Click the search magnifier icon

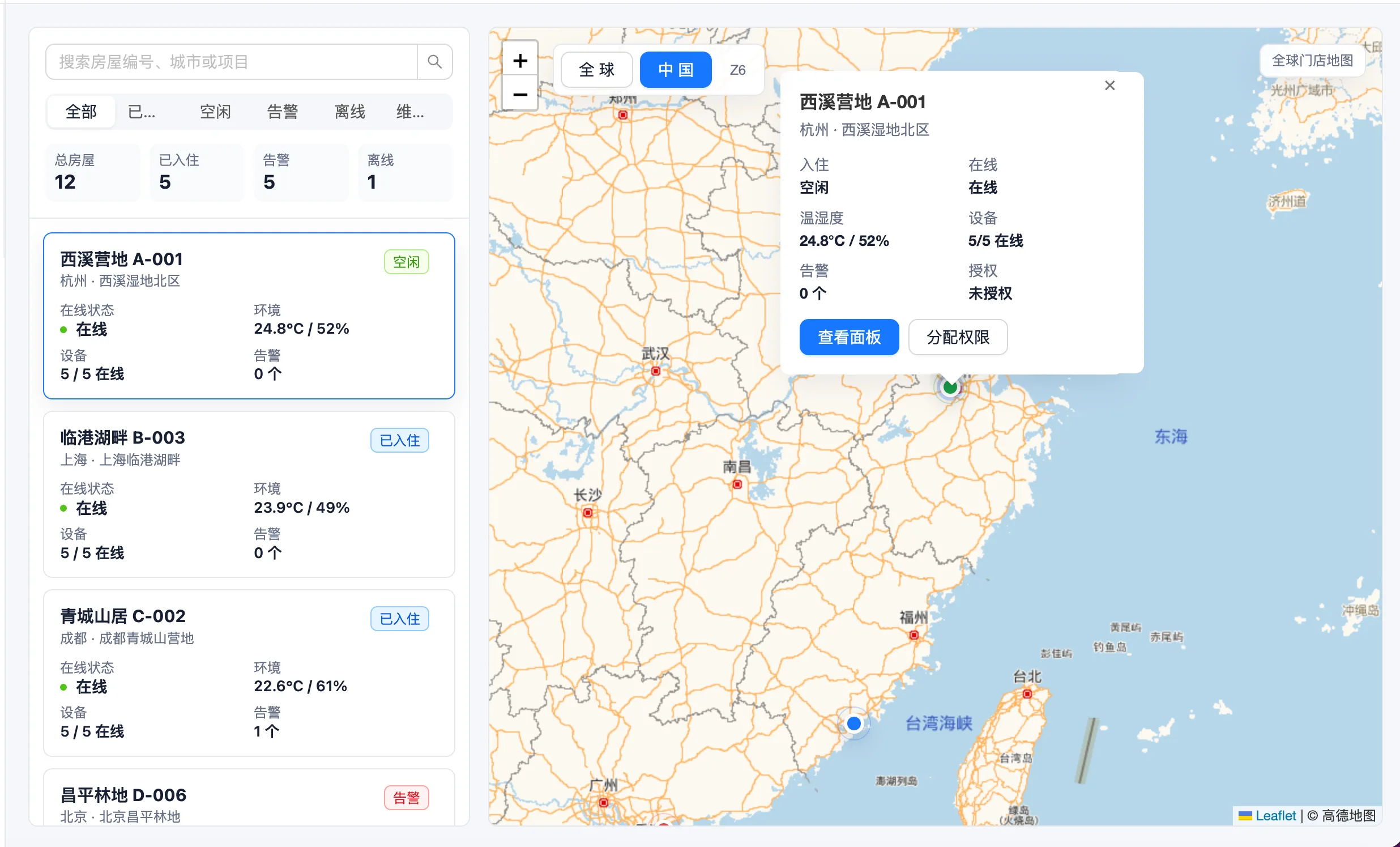(434, 62)
